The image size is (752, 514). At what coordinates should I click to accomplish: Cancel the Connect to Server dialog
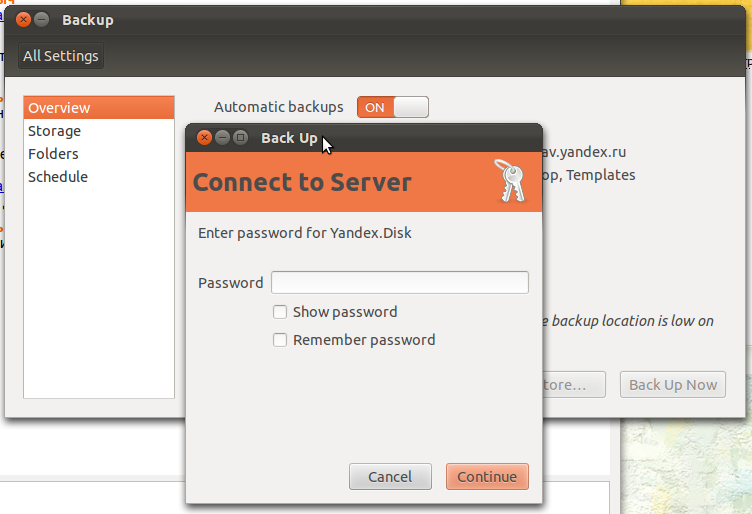click(390, 477)
